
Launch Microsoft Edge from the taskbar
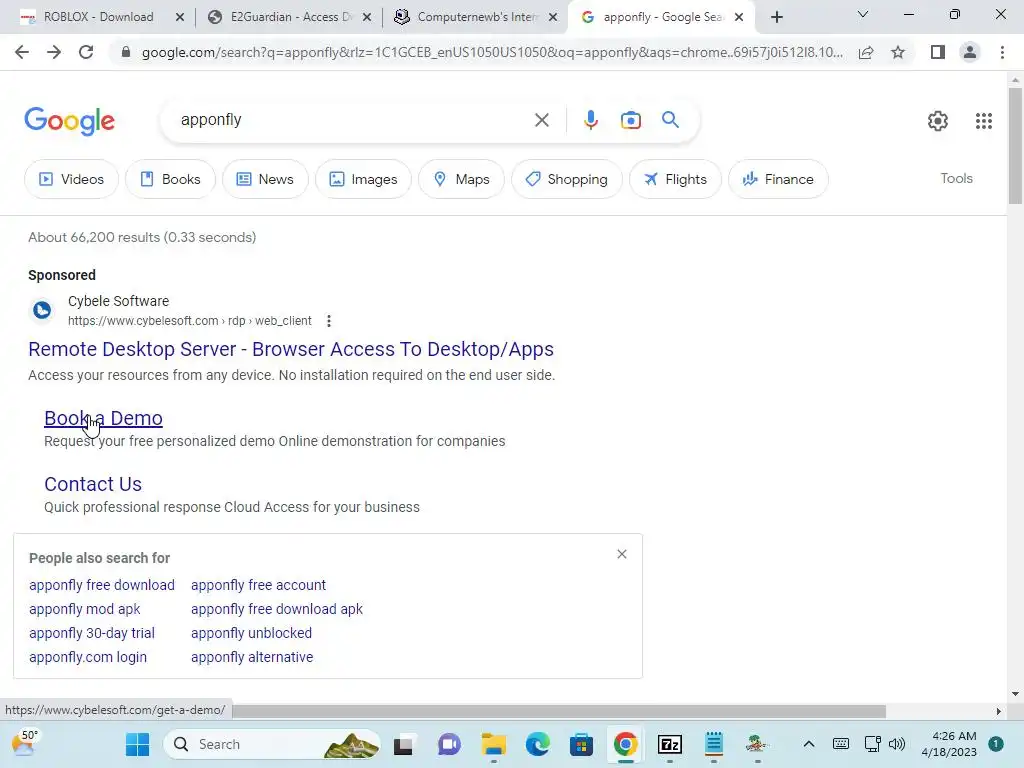tap(537, 744)
